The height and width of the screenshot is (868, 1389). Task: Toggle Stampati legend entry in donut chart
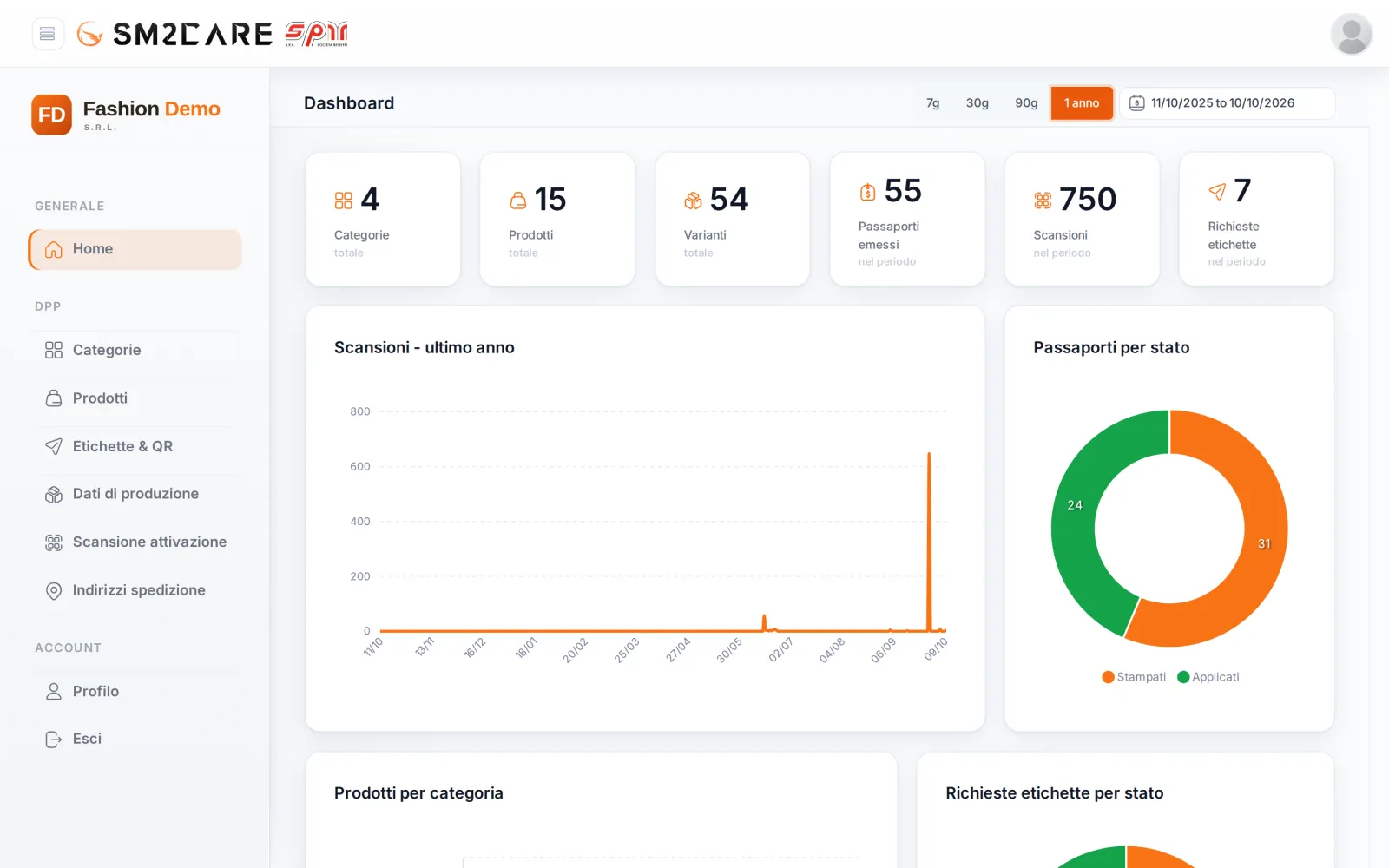pyautogui.click(x=1134, y=677)
